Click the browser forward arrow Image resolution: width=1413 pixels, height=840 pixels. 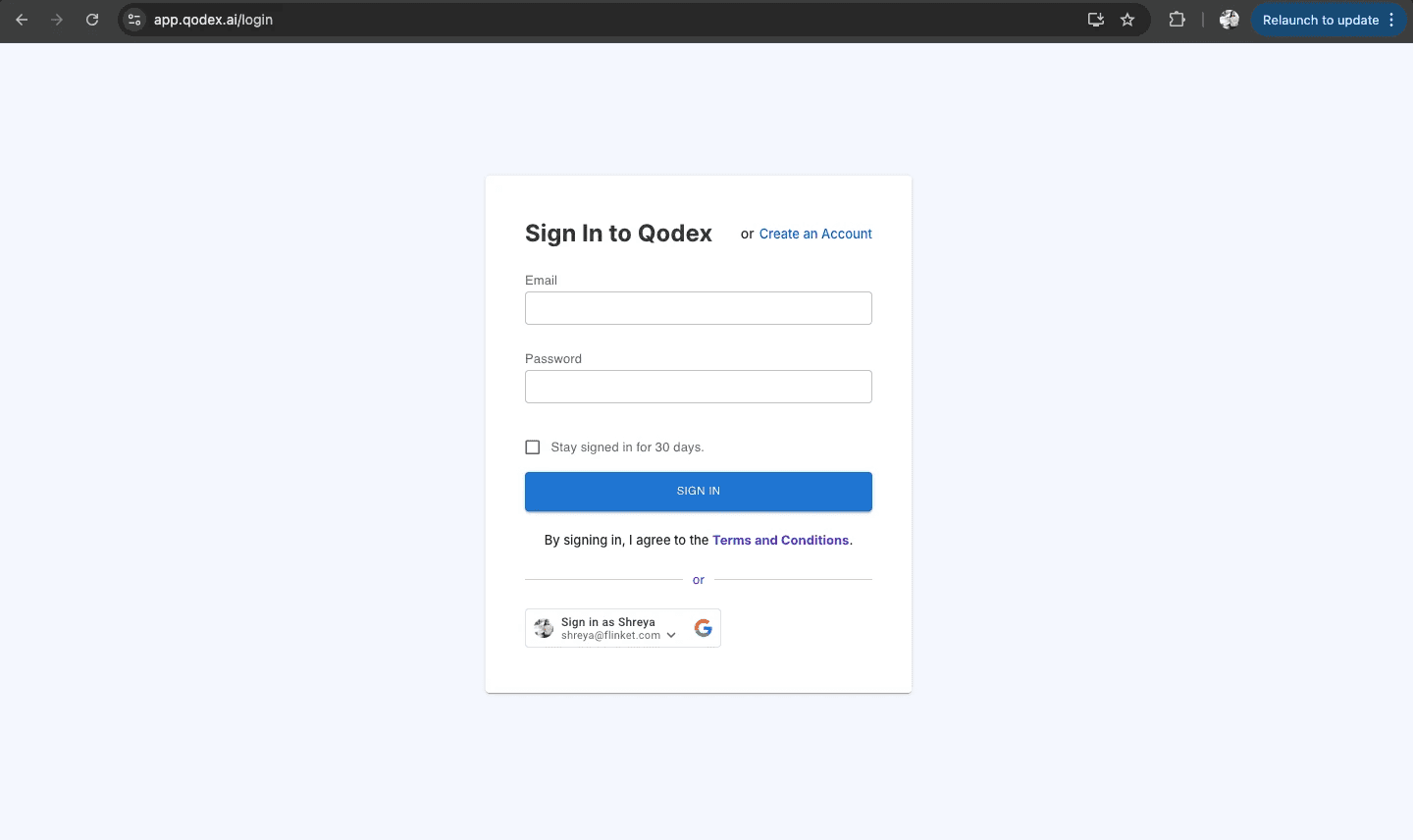(57, 20)
